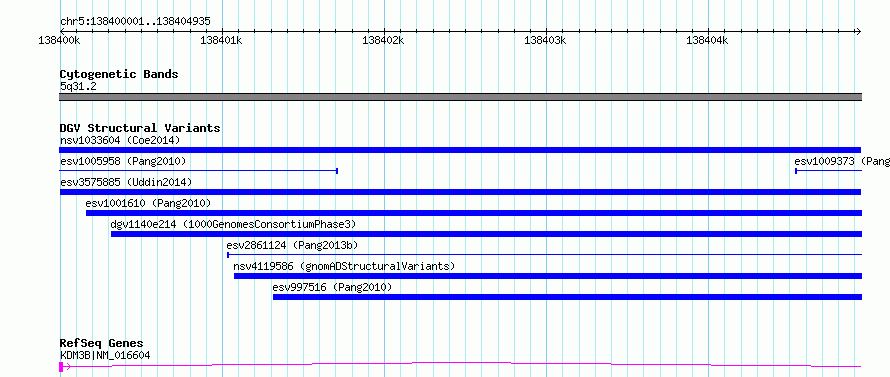Viewport: 890px width, 377px height.
Task: Click the magenta KDM3B exon block
Action: [x=61, y=367]
